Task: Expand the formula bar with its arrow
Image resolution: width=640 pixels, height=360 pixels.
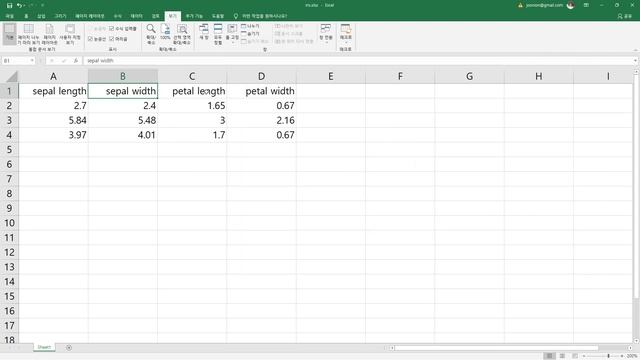Action: coord(636,61)
